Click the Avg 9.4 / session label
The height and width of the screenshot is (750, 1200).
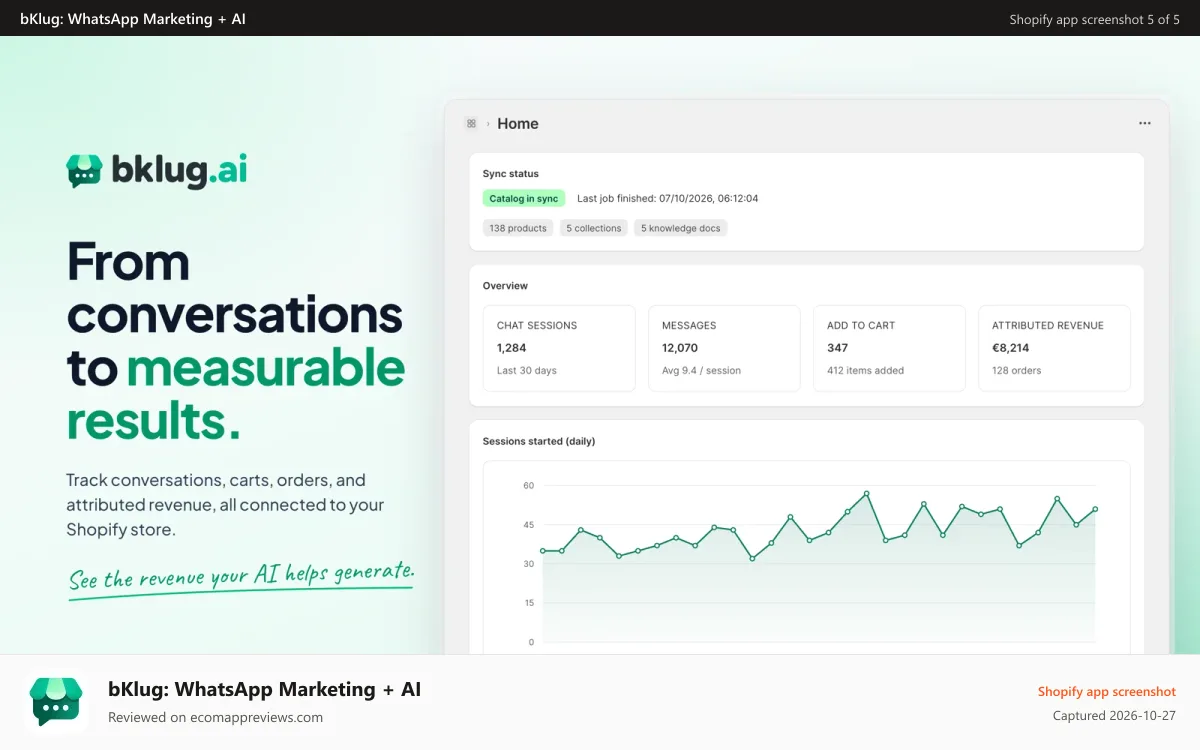pos(702,370)
